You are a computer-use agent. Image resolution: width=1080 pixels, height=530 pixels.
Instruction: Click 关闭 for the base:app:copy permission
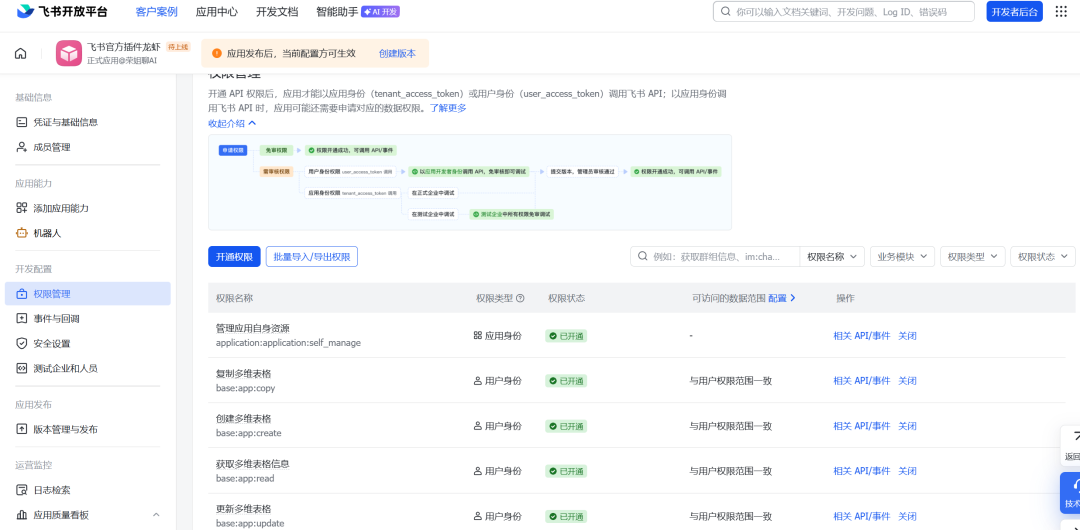[907, 380]
